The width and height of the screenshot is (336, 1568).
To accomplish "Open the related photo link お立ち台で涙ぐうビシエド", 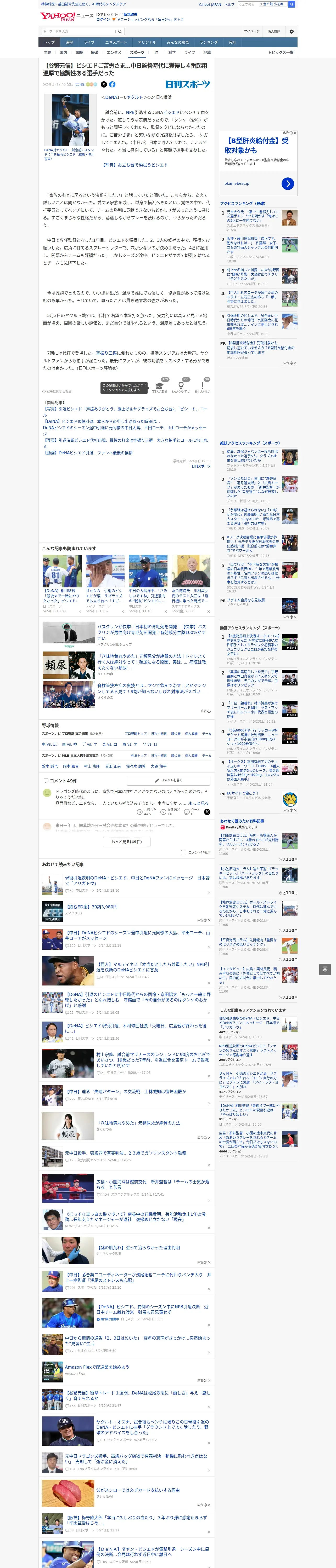I will pyautogui.click(x=135, y=165).
